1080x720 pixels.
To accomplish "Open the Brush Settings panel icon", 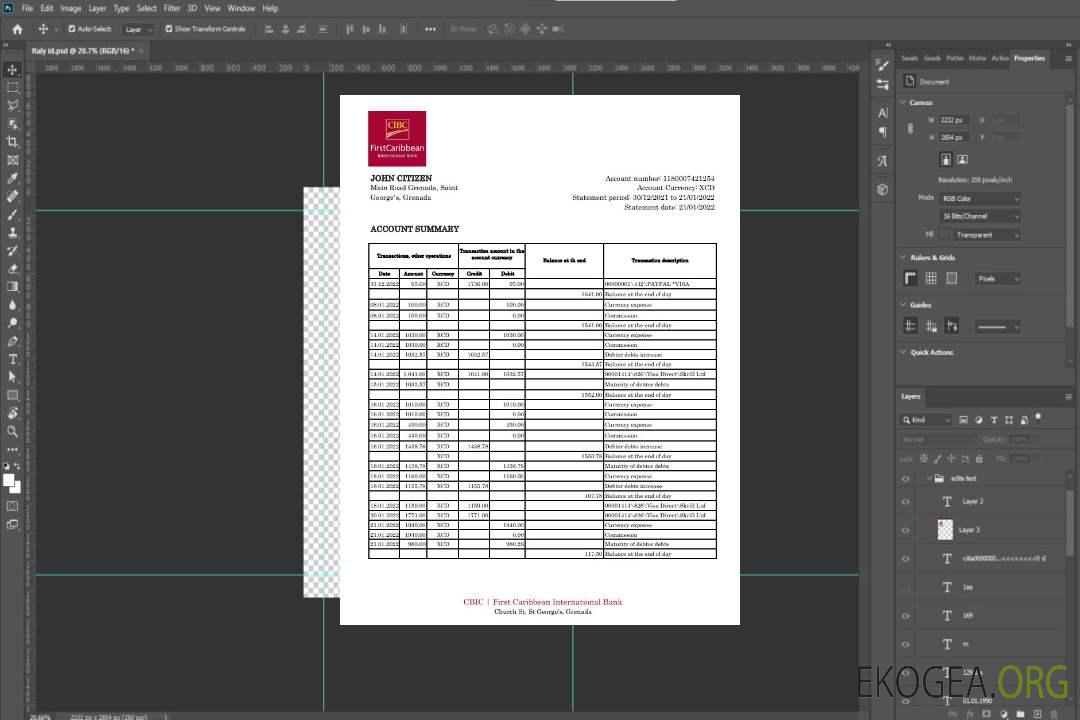I will click(x=883, y=65).
